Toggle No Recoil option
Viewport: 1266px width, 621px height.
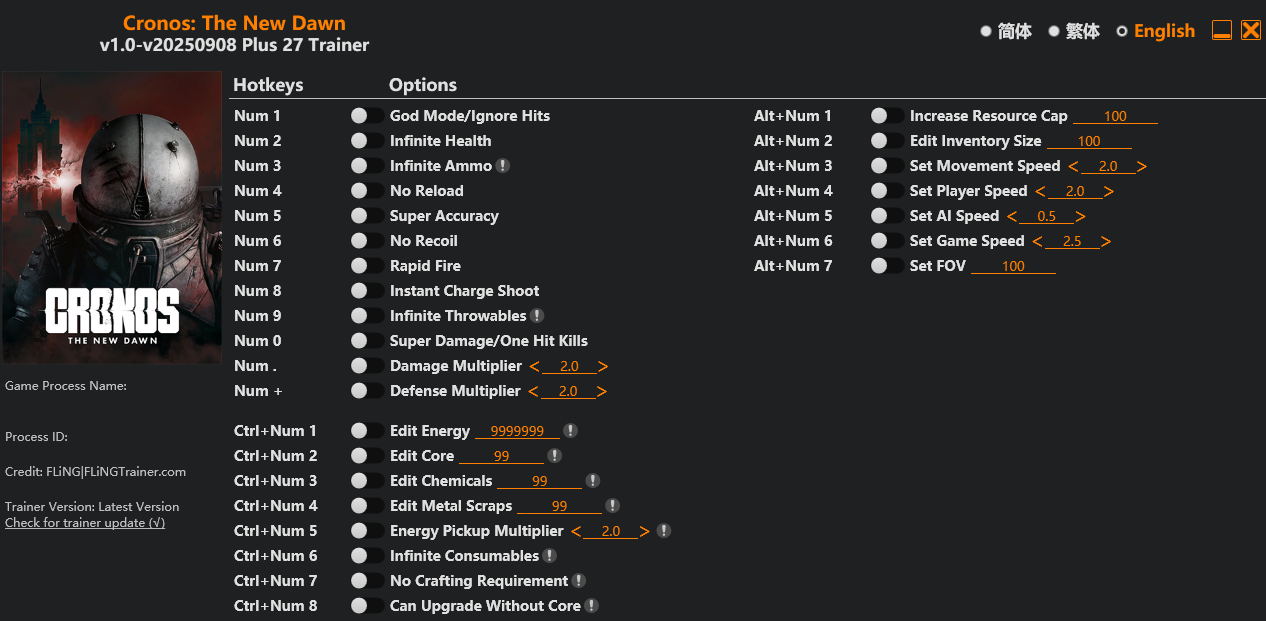367,241
